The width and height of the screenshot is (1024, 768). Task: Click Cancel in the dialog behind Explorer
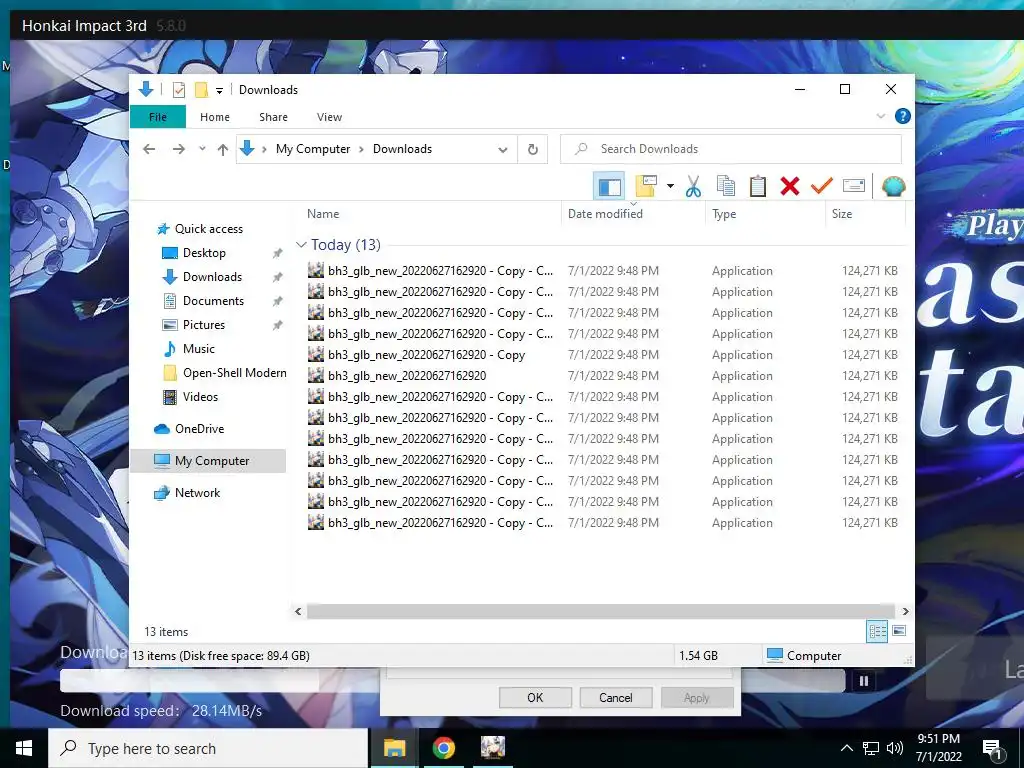[615, 697]
